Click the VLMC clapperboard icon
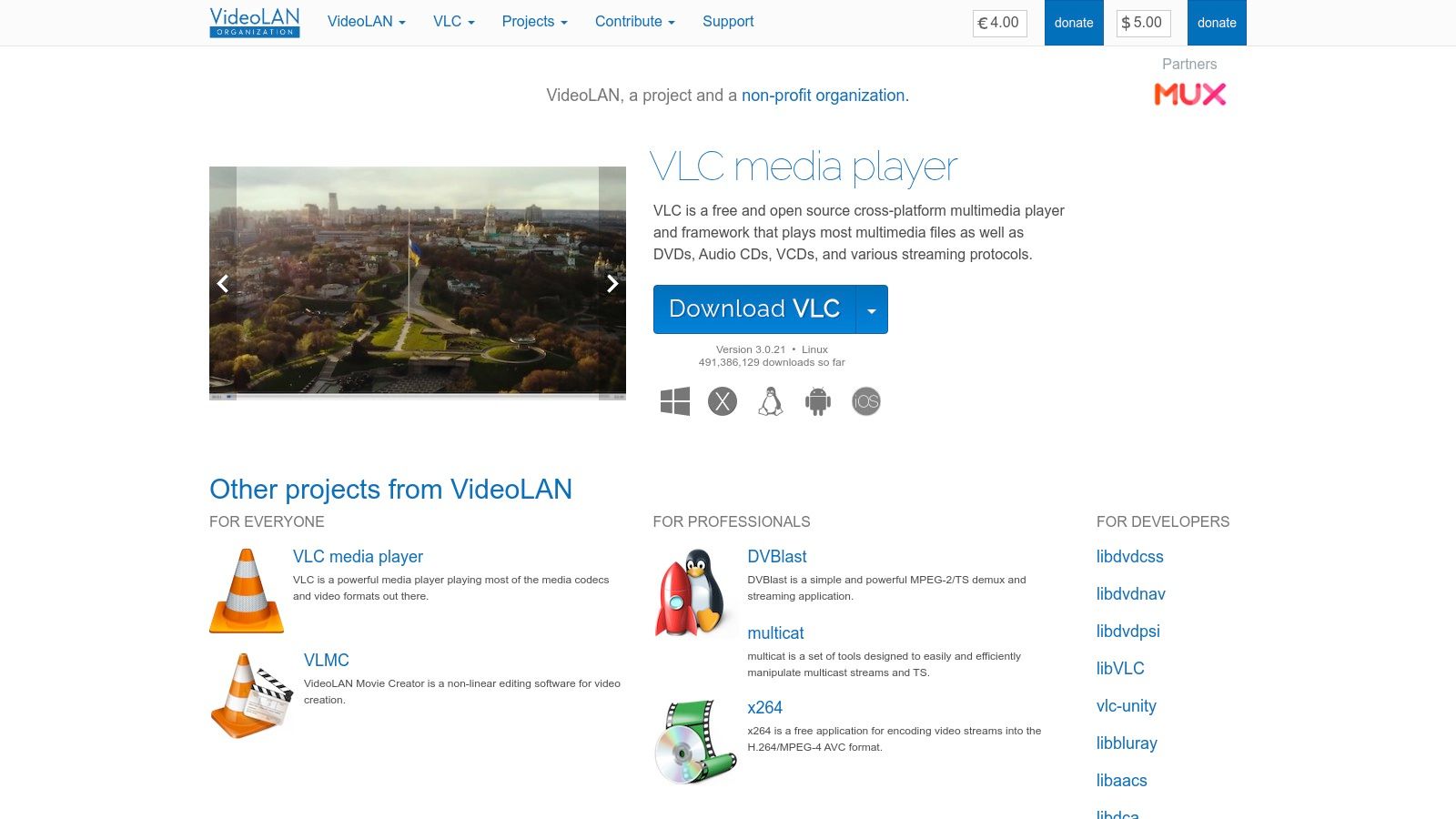This screenshot has width=1456, height=819. click(252, 694)
